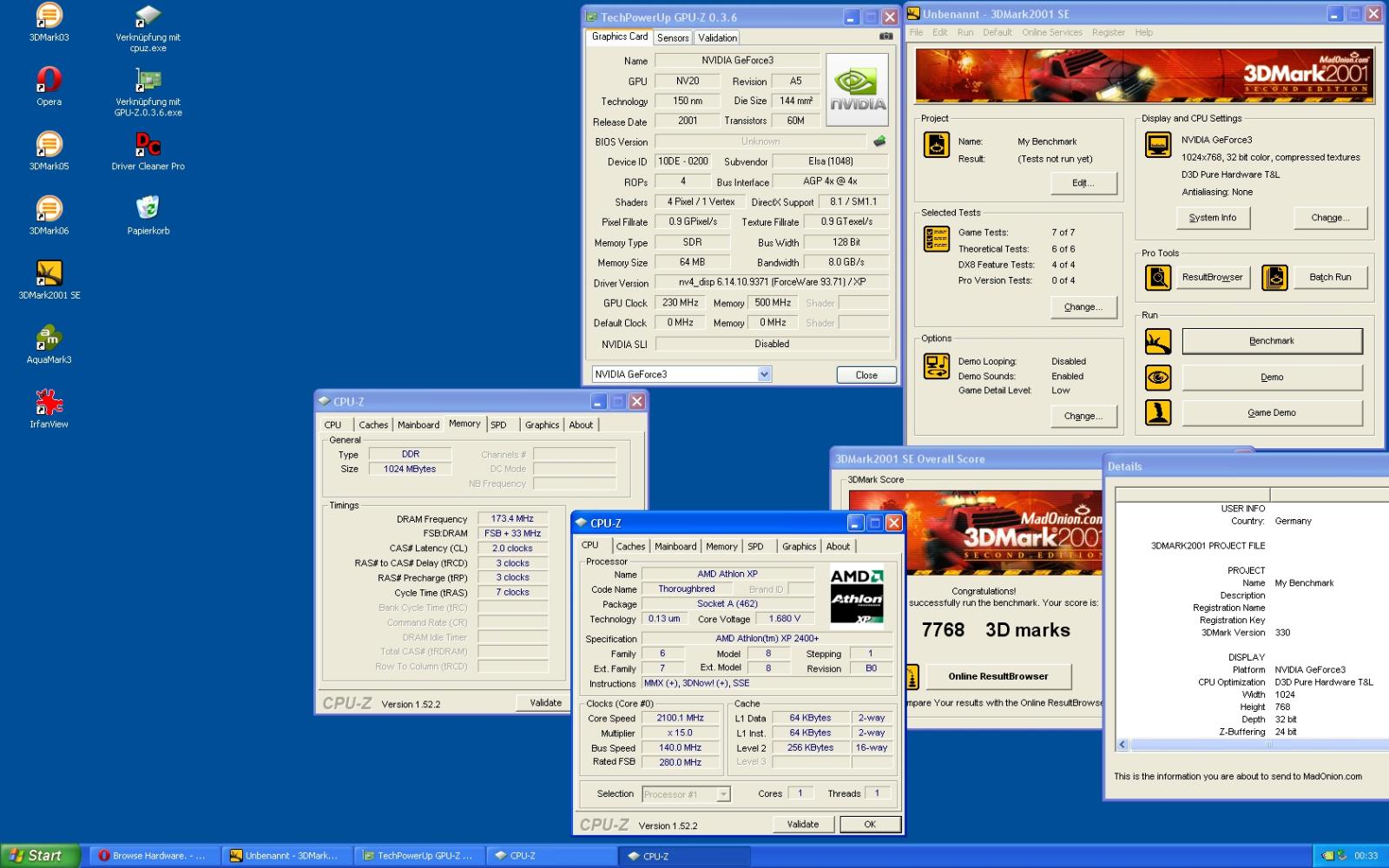
Task: Launch 3DMark2001 SE desktop shortcut
Action: pos(49,273)
